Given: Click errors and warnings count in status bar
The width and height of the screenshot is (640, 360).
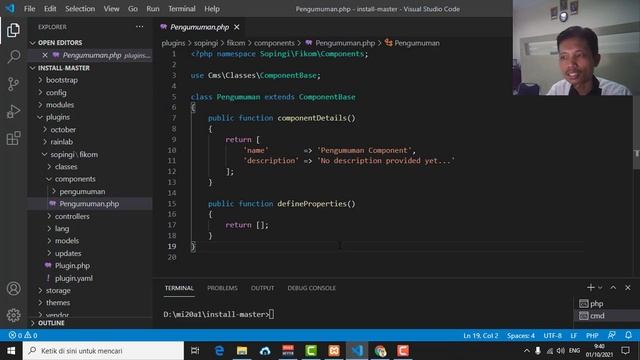Looking at the screenshot, I should click(23, 336).
